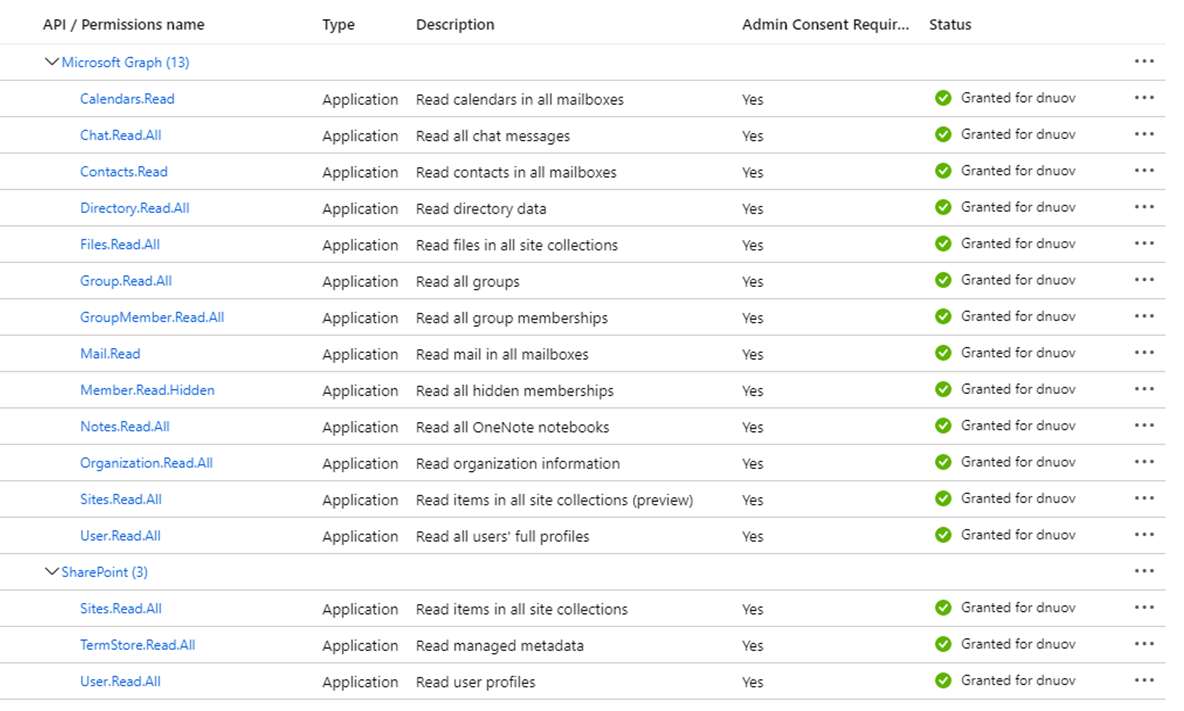Select 'Read all hidden memberships' description

(x=515, y=391)
